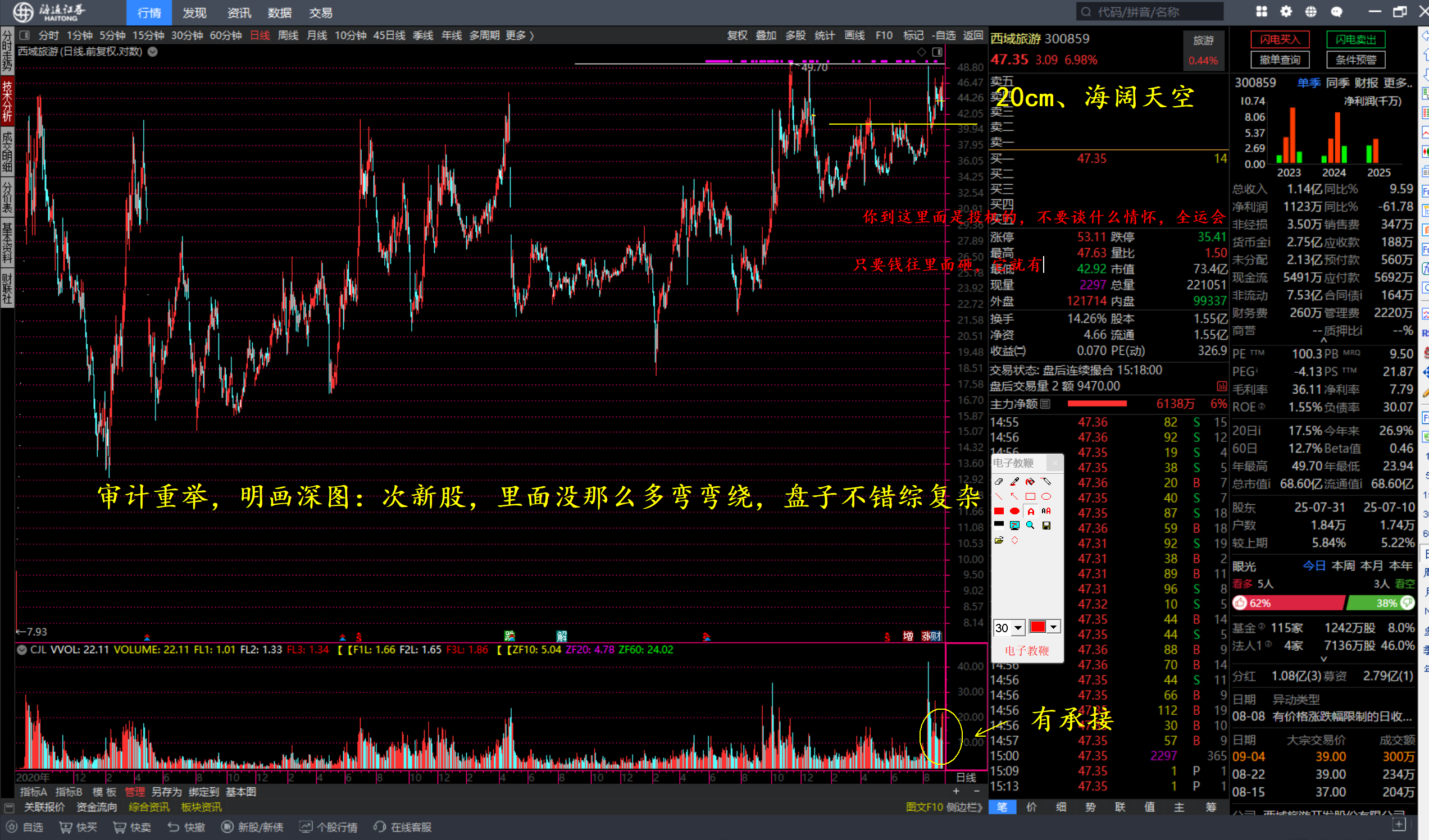Collapse financial section arrow under 商誉
The image size is (1429, 840).
pyautogui.click(x=1323, y=340)
